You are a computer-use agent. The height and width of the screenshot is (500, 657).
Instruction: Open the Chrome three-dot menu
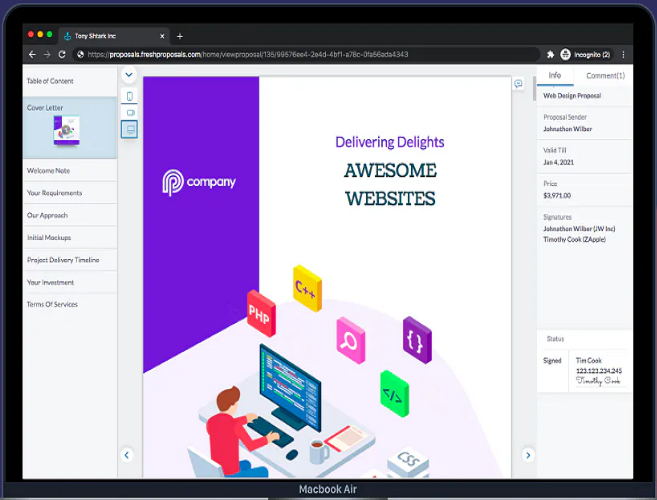click(x=624, y=54)
